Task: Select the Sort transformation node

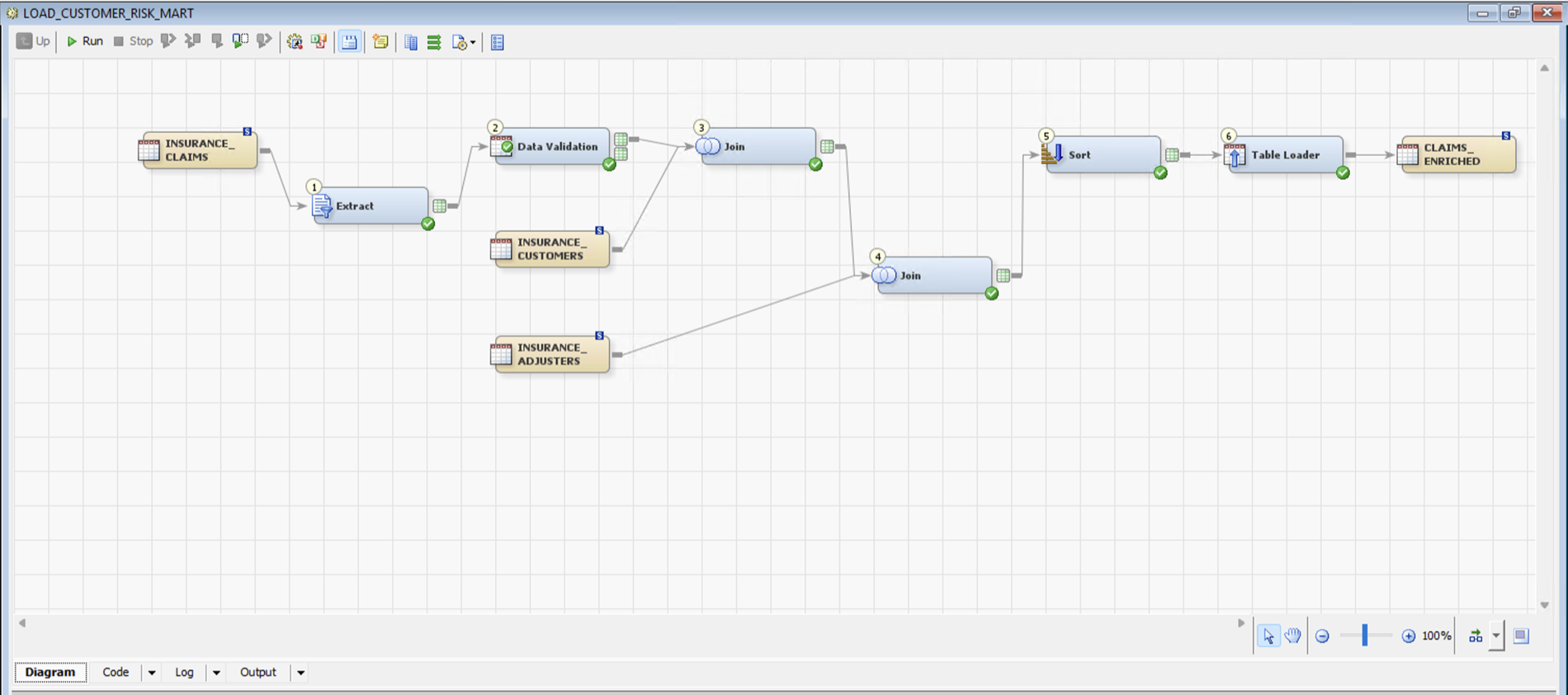Action: (1103, 154)
